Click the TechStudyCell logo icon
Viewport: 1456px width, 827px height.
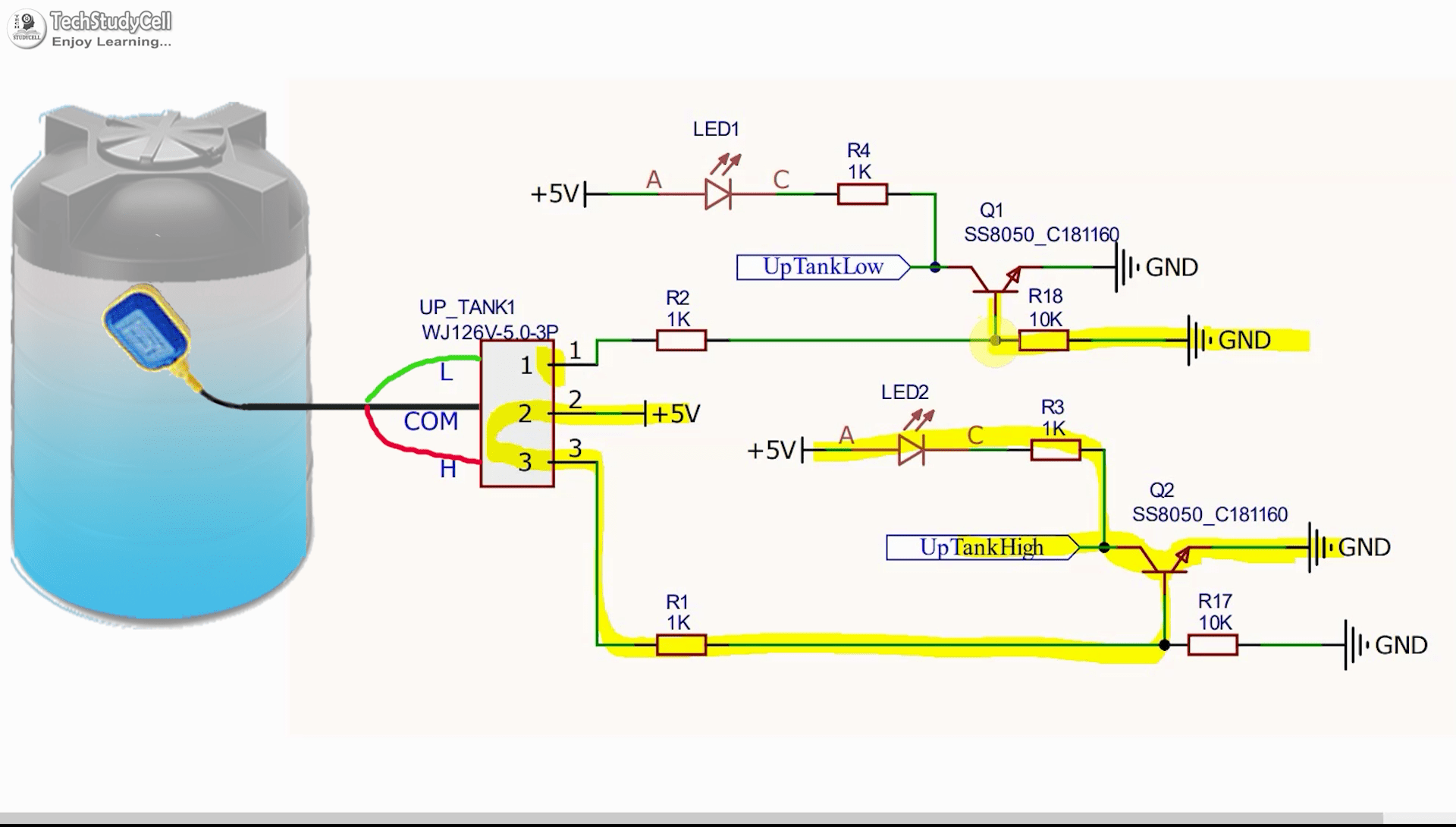pos(27,25)
